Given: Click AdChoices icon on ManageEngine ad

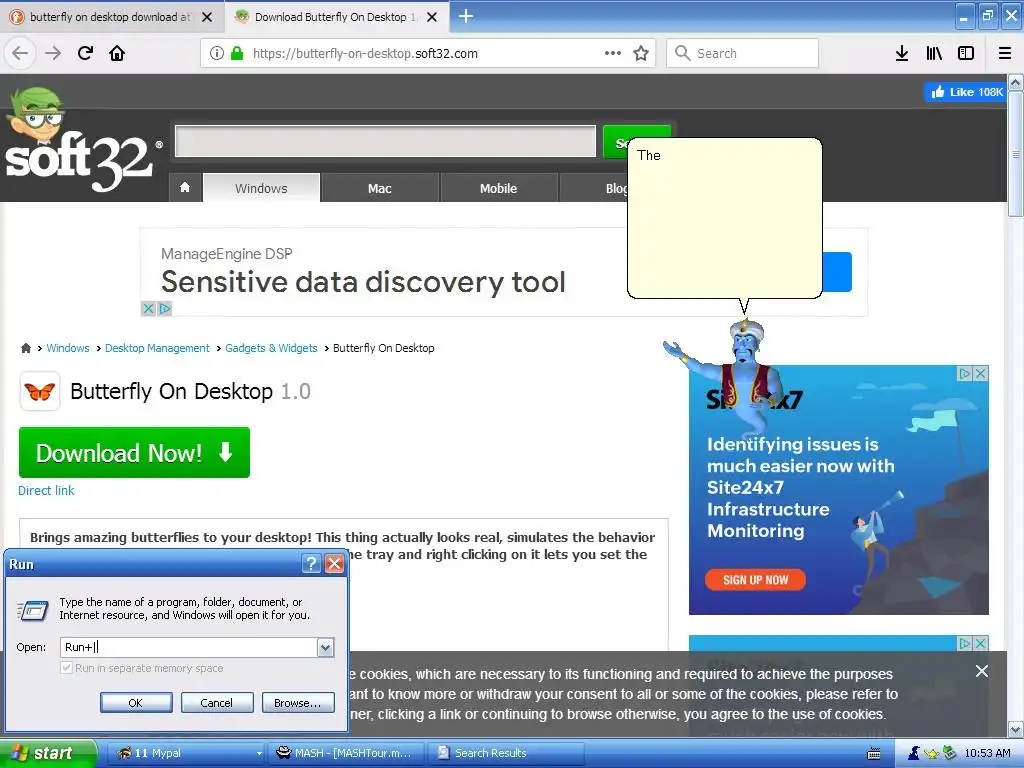Looking at the screenshot, I should [x=165, y=308].
